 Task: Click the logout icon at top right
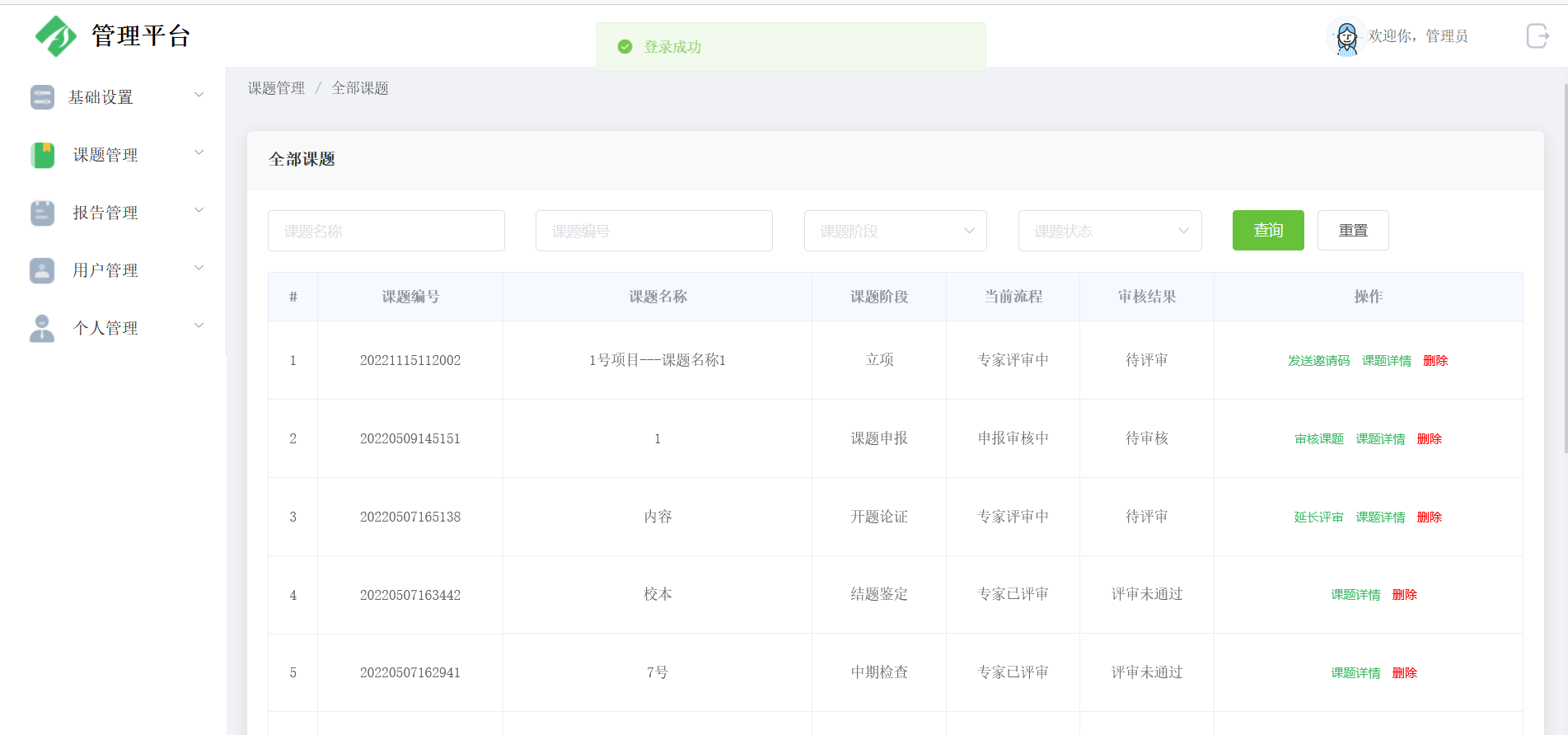(x=1538, y=35)
